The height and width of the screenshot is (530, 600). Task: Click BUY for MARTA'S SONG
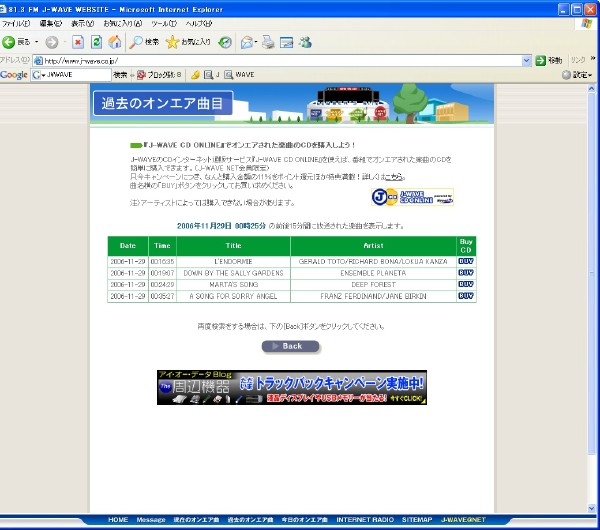(x=465, y=284)
